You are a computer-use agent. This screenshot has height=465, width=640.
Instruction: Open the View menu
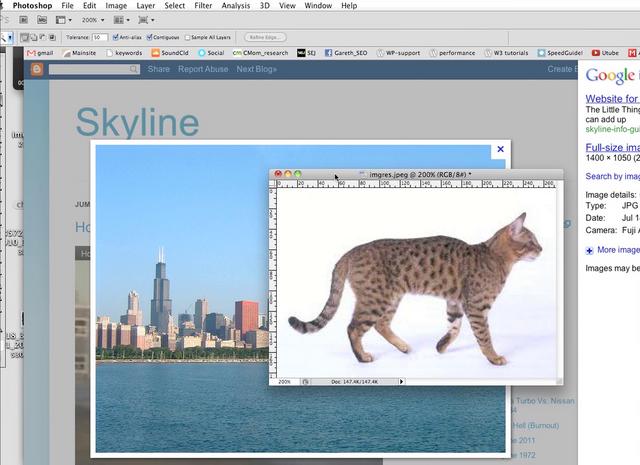pos(287,6)
